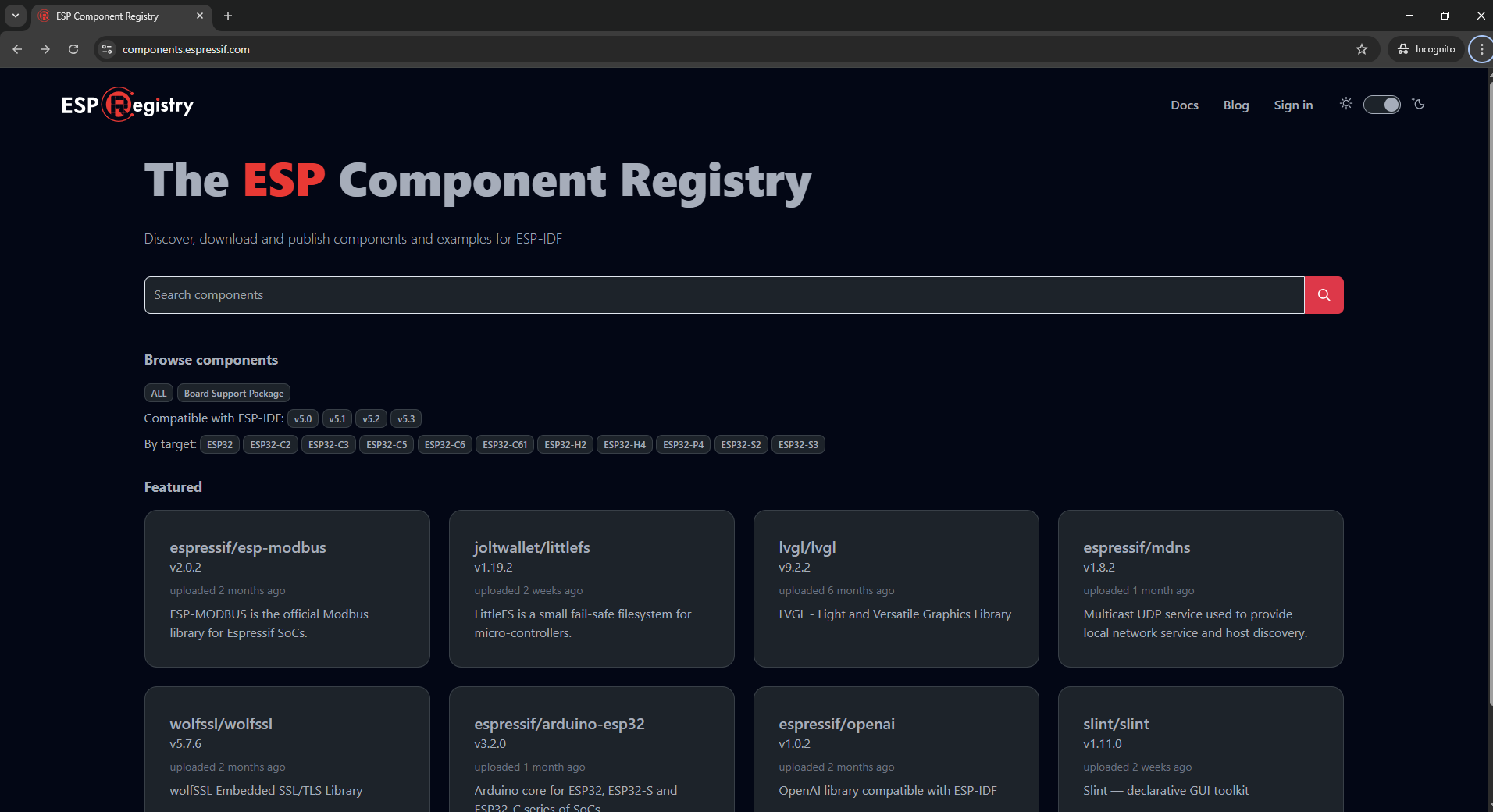
Task: Go back with browser back arrow
Action: click(17, 49)
